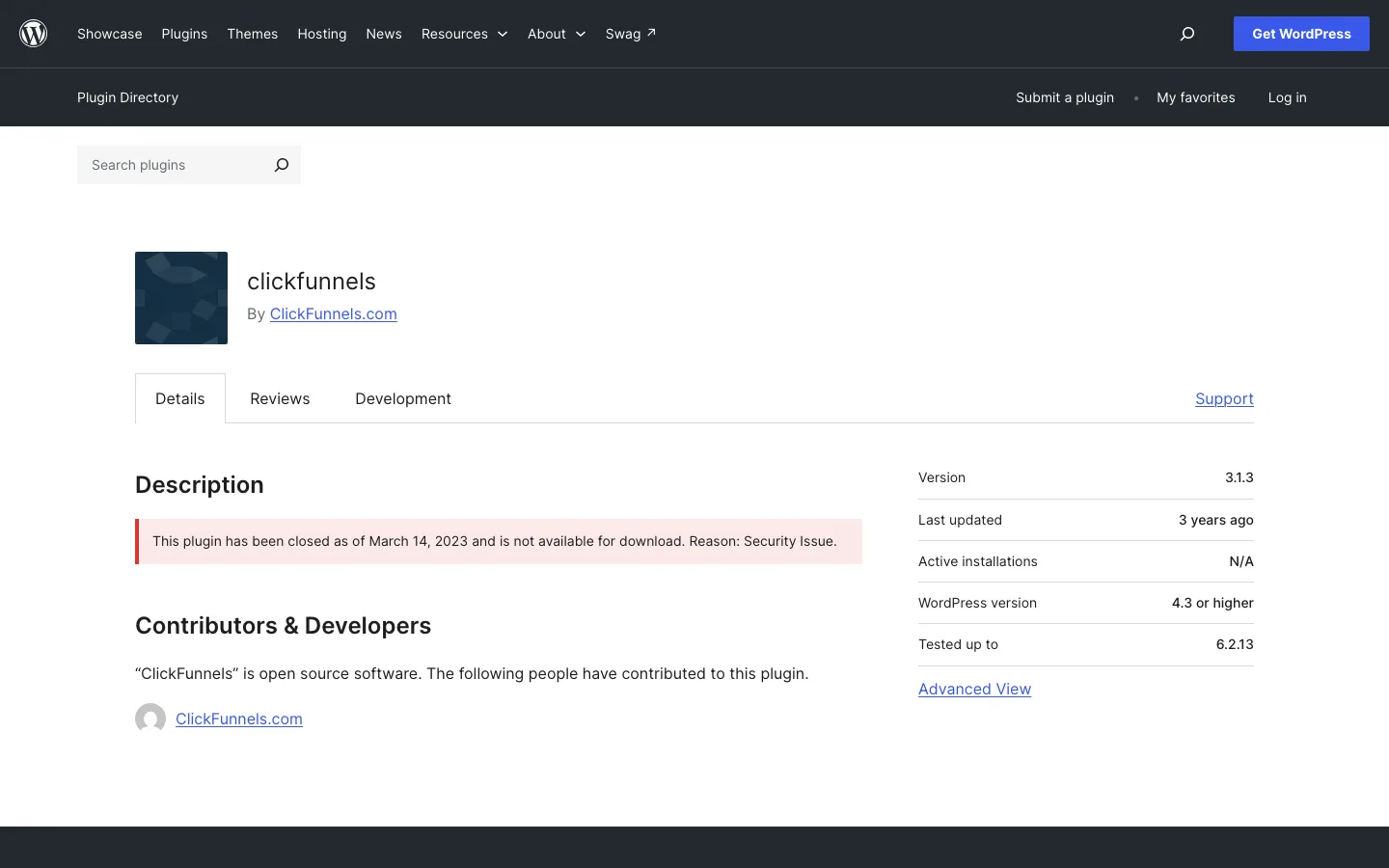Click the '3 years ago' last updated value
The image size is (1389, 868).
click(x=1216, y=520)
